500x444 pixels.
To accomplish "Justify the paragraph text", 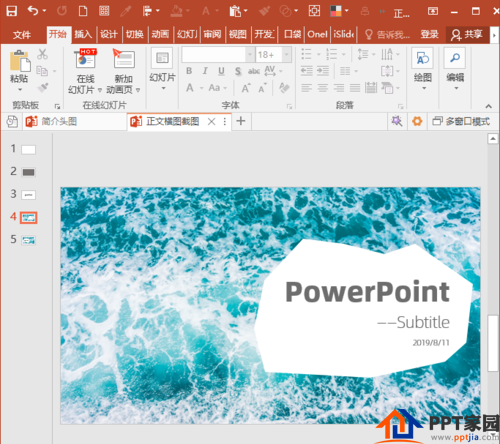I will [355, 88].
